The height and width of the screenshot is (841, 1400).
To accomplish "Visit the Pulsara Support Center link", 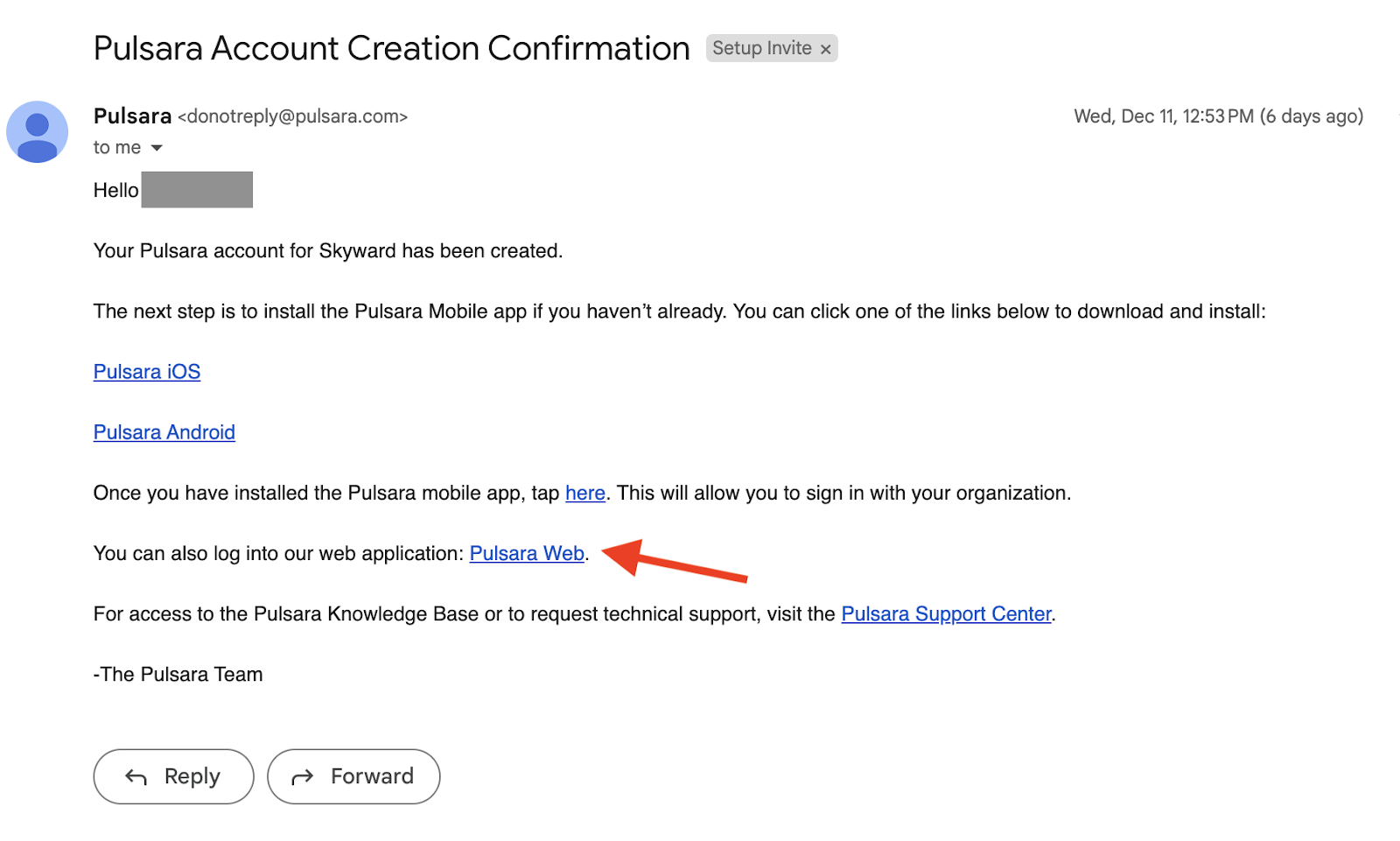I will 946,613.
